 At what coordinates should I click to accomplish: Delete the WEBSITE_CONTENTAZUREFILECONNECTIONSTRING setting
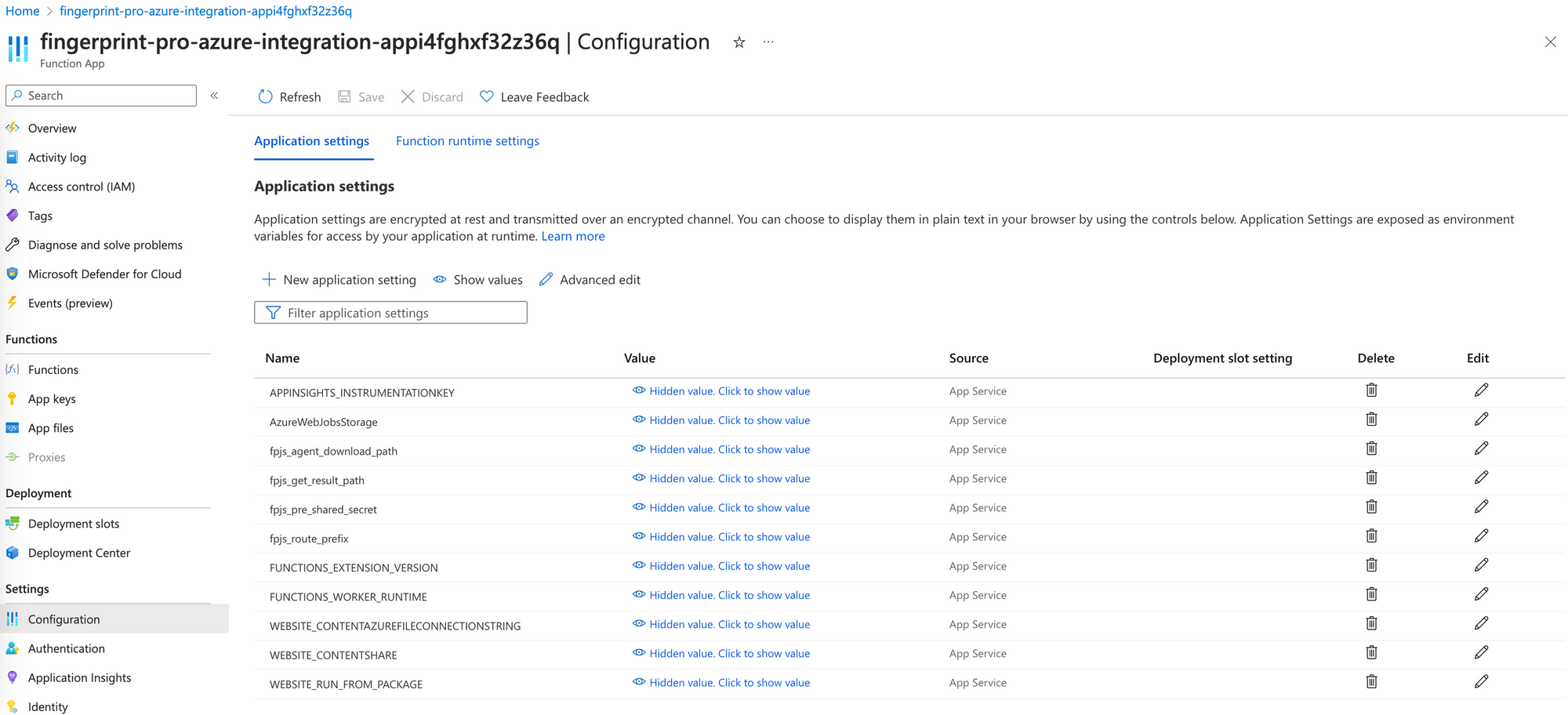point(1371,623)
